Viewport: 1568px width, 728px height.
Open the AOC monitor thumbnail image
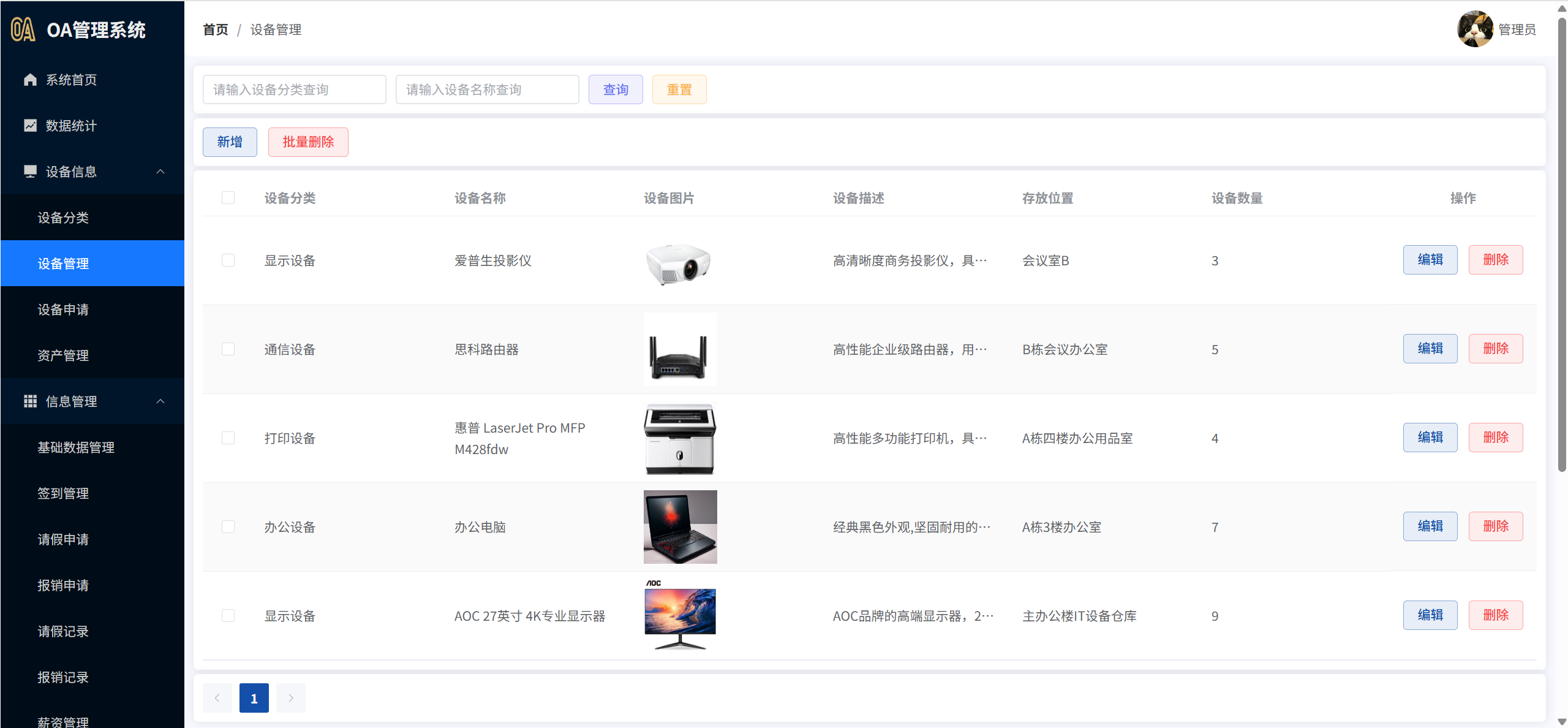click(680, 615)
